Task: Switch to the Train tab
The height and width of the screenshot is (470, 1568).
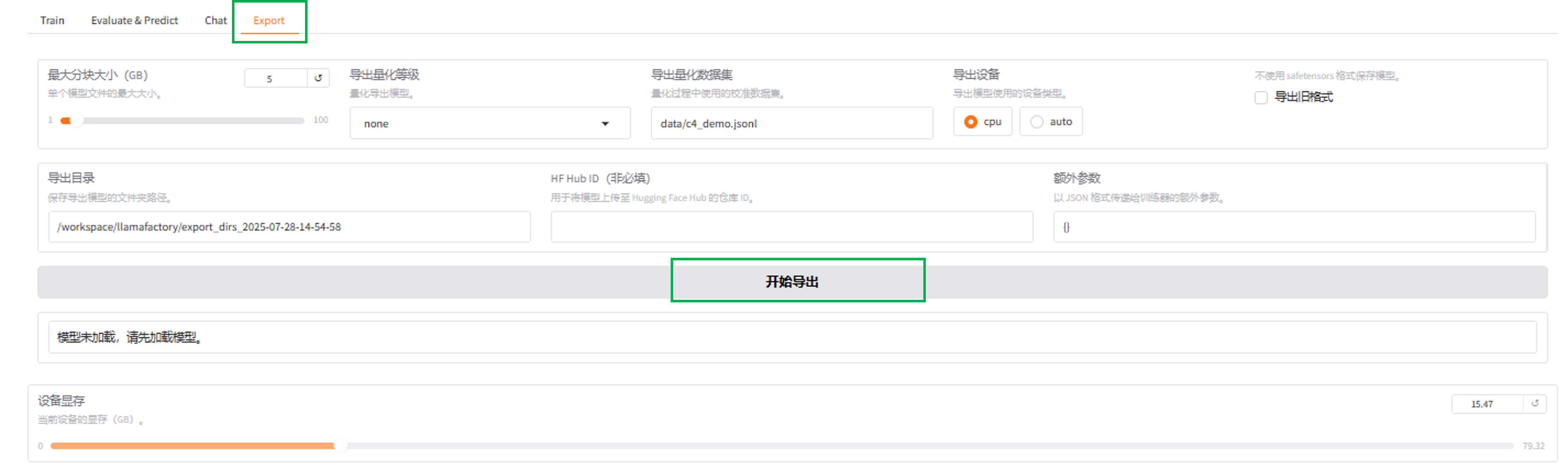Action: coord(52,21)
